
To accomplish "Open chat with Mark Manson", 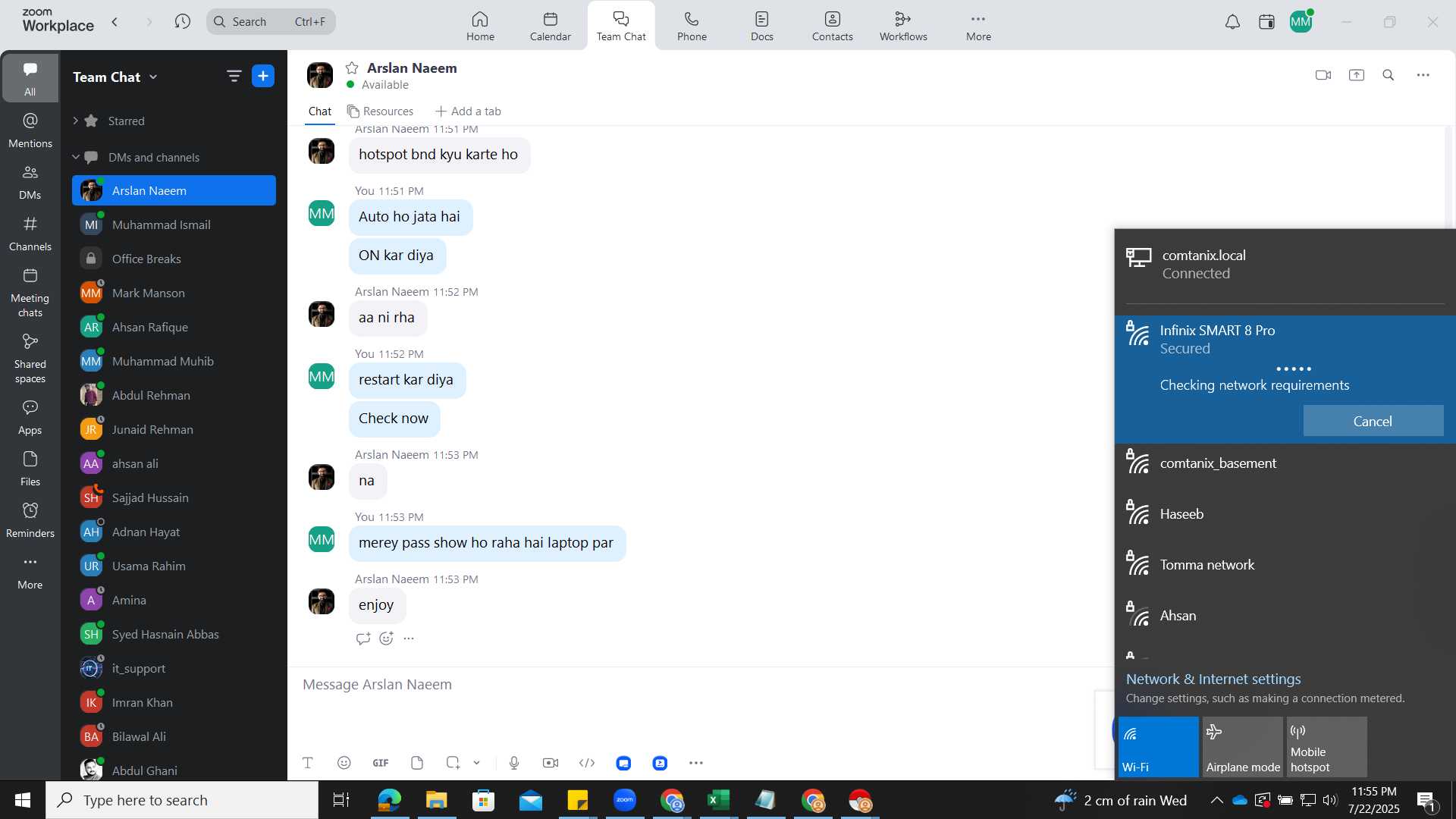I will tap(174, 293).
